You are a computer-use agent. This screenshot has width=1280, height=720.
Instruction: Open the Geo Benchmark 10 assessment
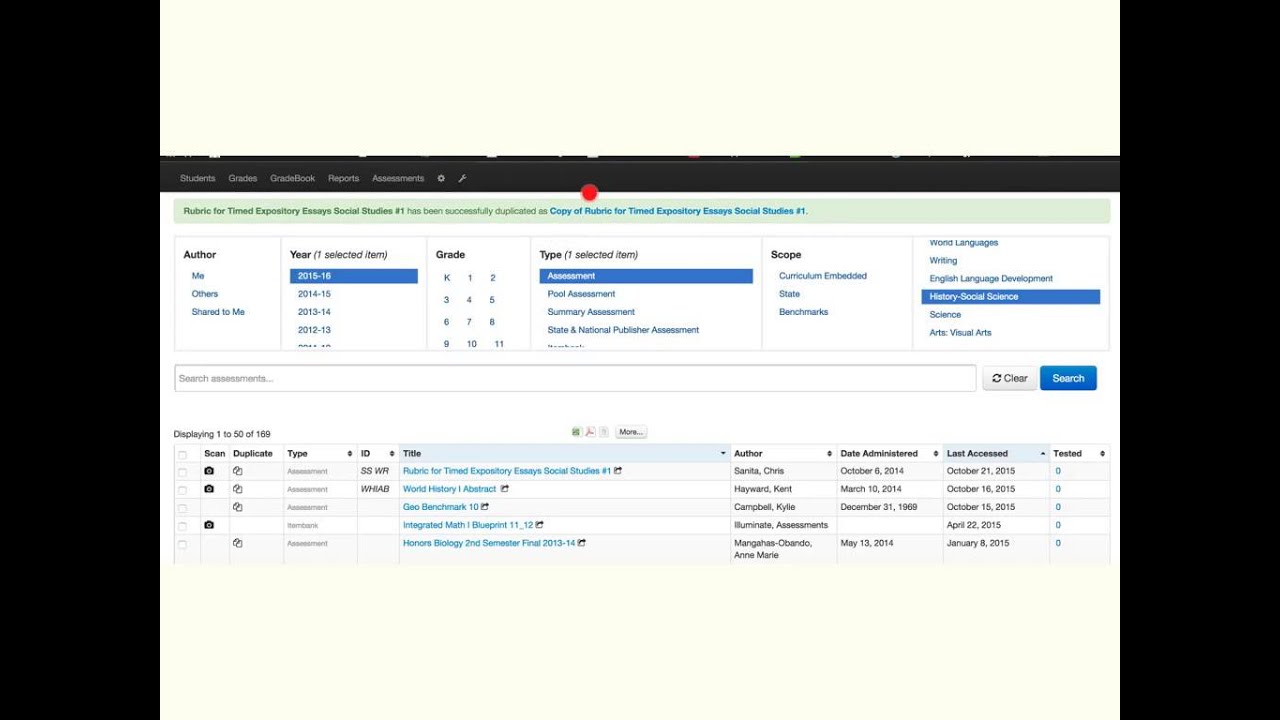pos(440,507)
